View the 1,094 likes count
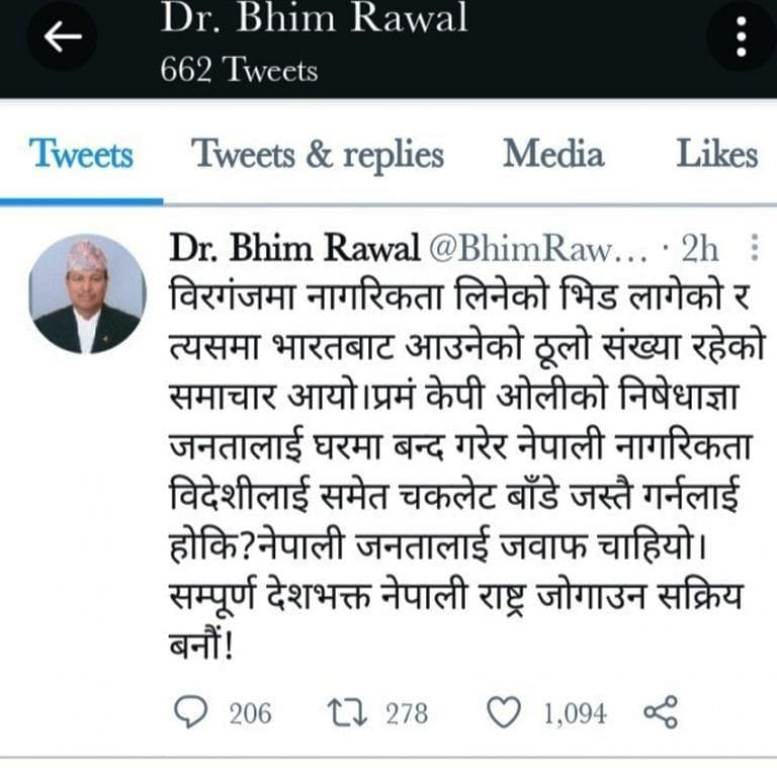The width and height of the screenshot is (777, 768). (x=575, y=714)
